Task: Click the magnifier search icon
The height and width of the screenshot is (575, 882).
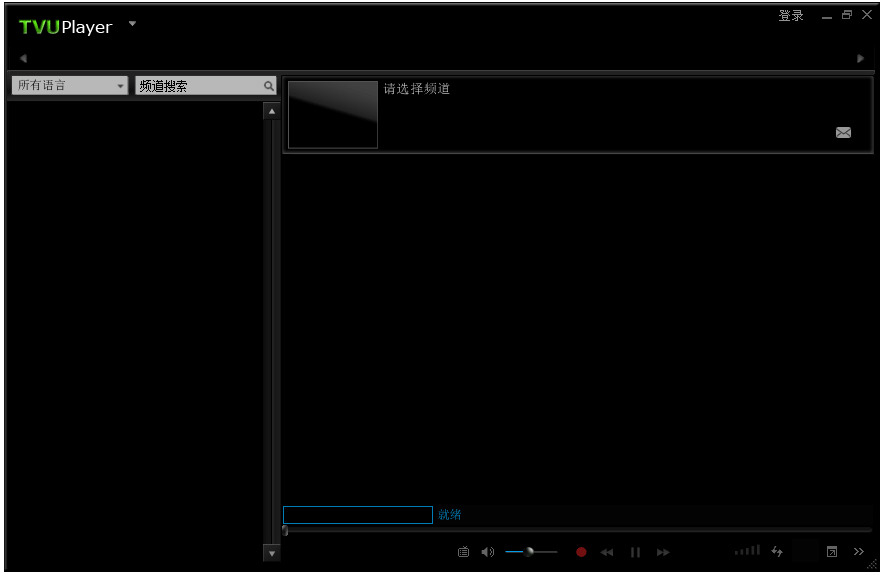Action: tap(269, 86)
